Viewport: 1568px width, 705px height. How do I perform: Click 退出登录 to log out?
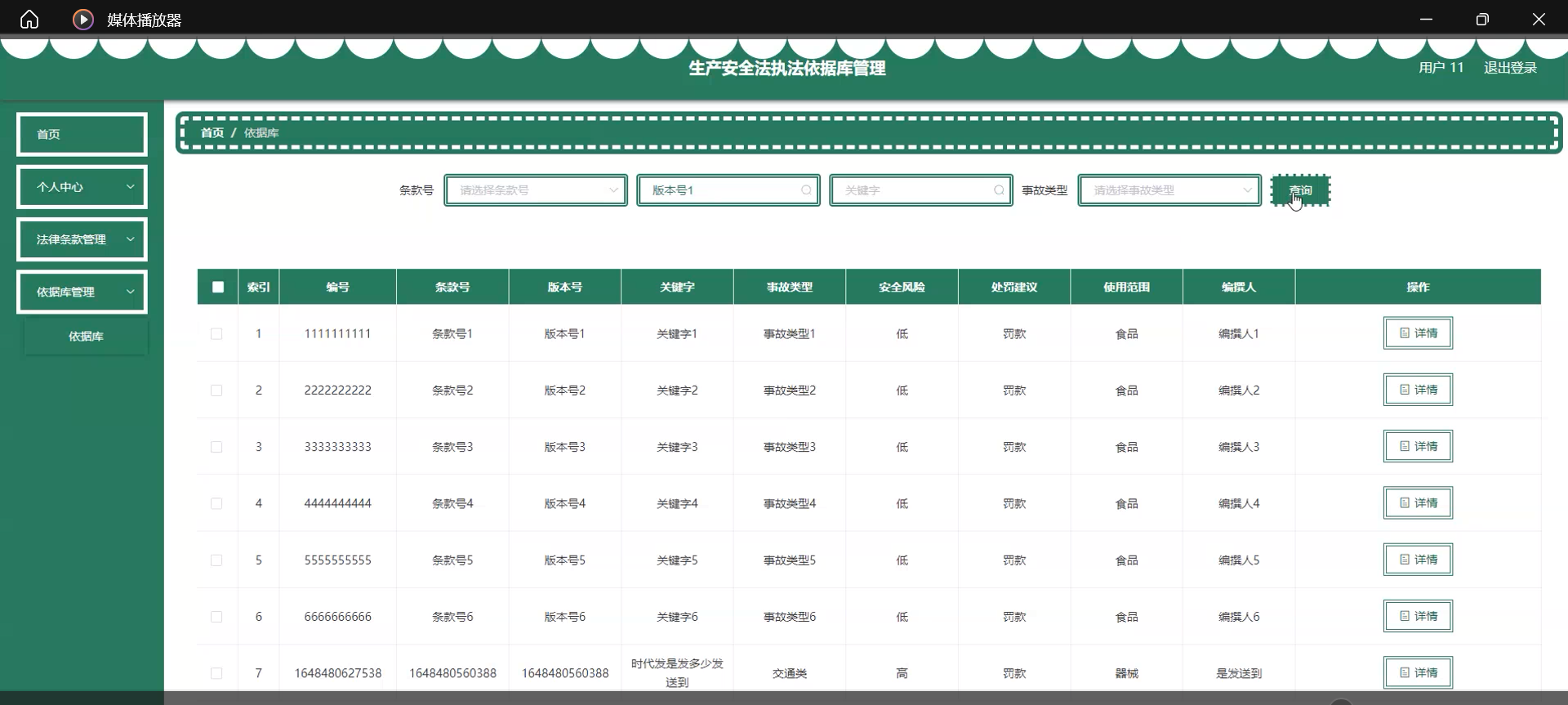[x=1510, y=68]
